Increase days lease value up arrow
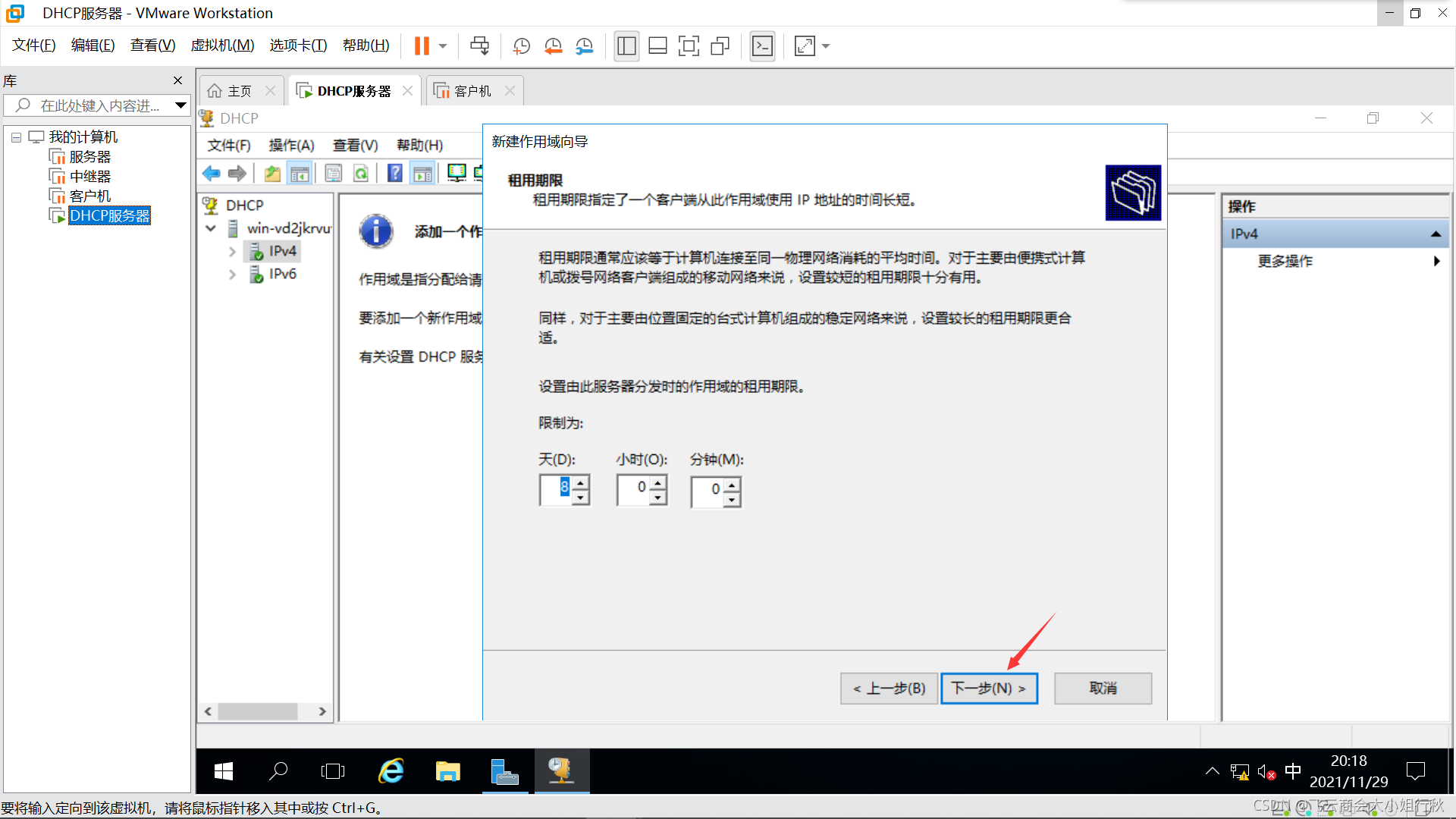The image size is (1456, 819). point(581,482)
